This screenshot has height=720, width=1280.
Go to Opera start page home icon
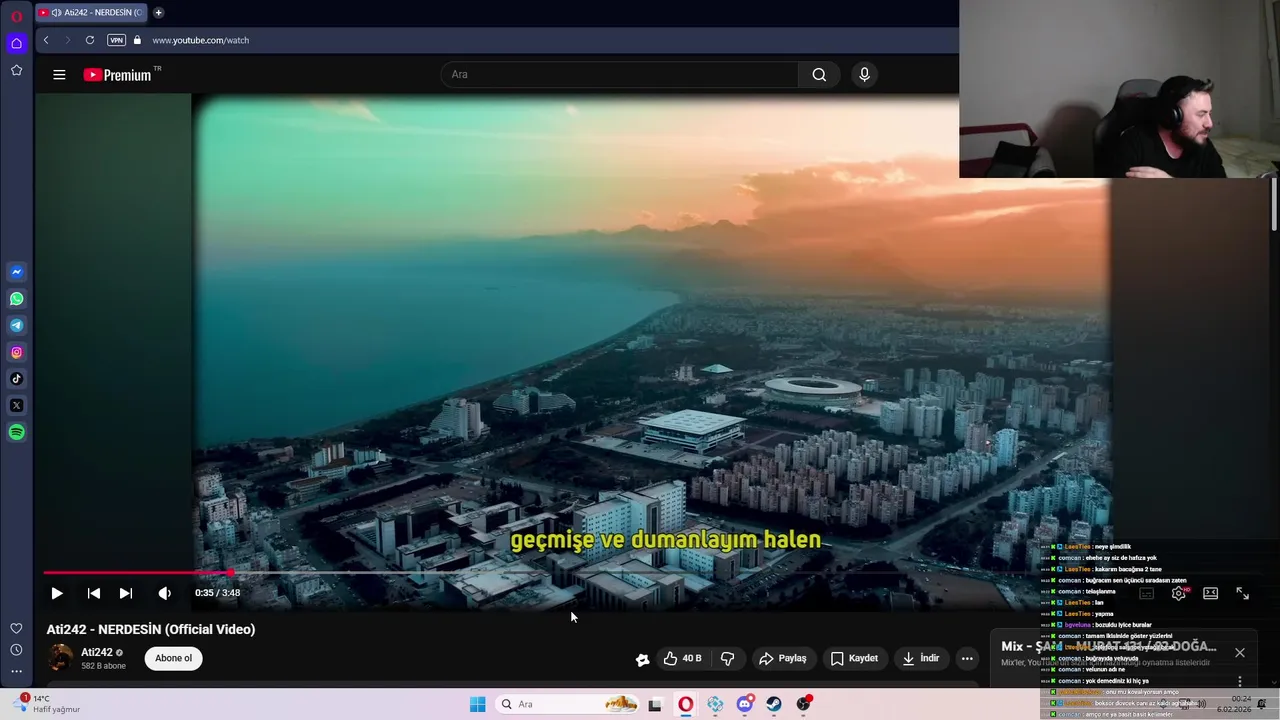click(x=16, y=43)
